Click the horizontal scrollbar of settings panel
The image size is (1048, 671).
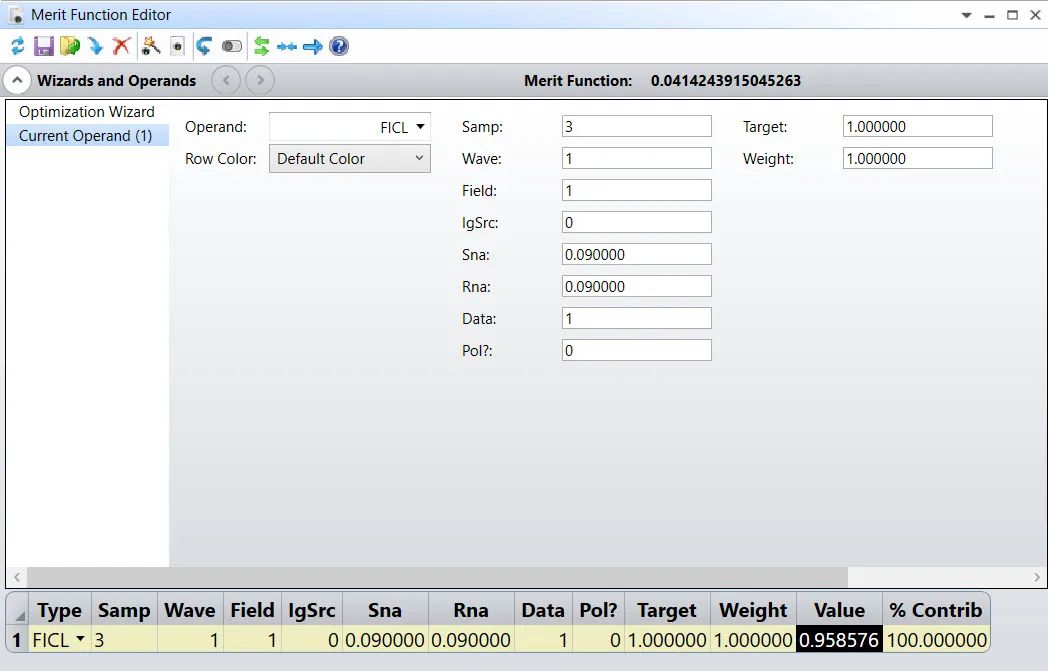click(438, 577)
